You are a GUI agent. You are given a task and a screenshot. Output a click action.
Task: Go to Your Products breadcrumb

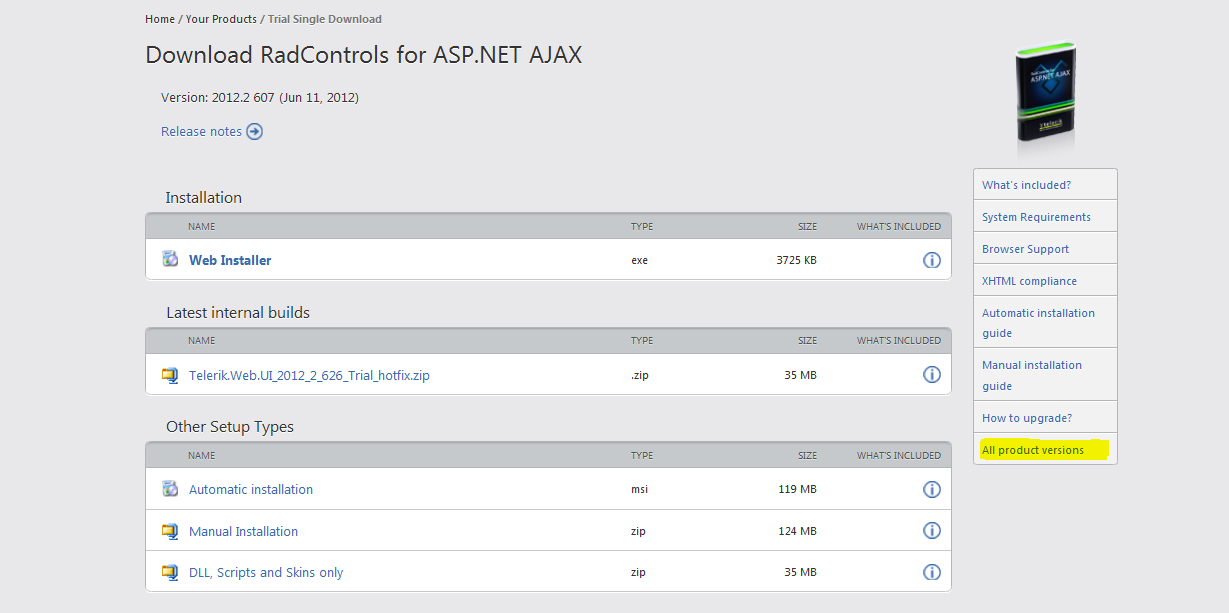(x=221, y=19)
